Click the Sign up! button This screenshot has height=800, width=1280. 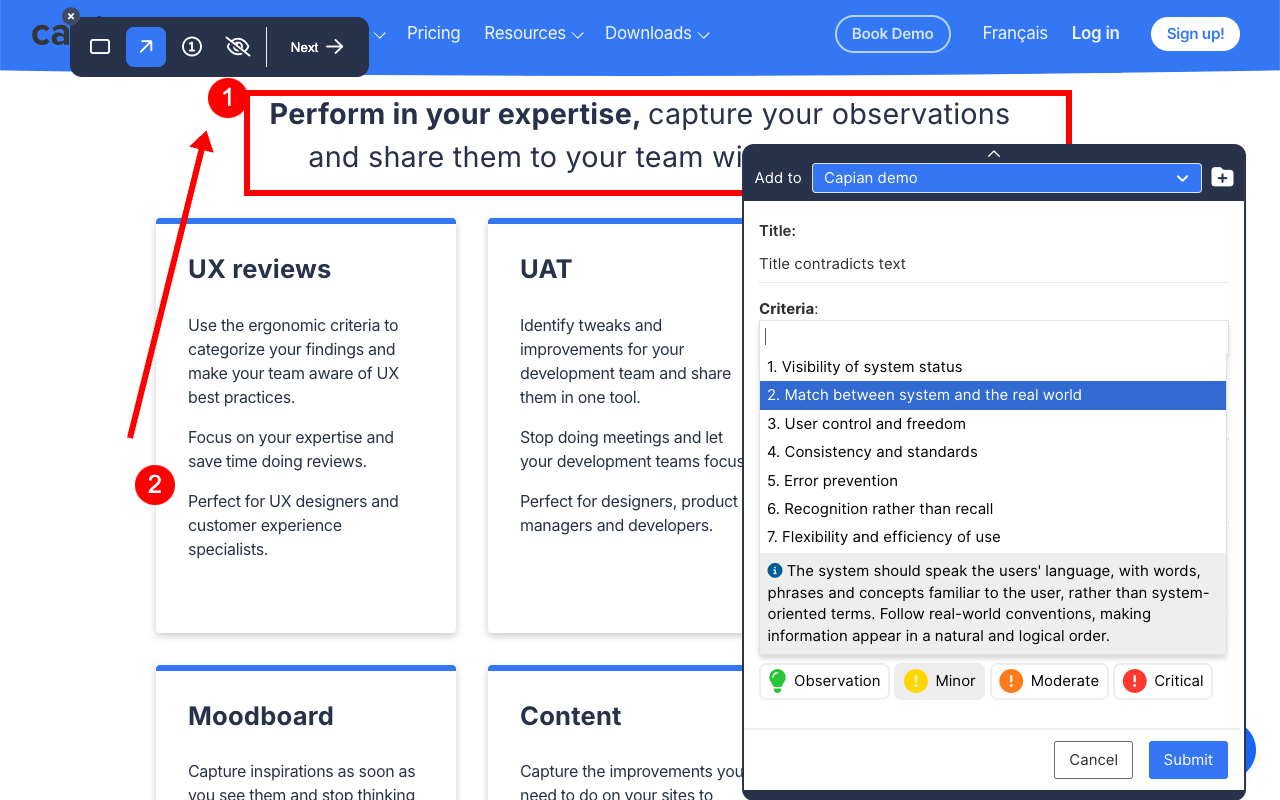(x=1195, y=34)
